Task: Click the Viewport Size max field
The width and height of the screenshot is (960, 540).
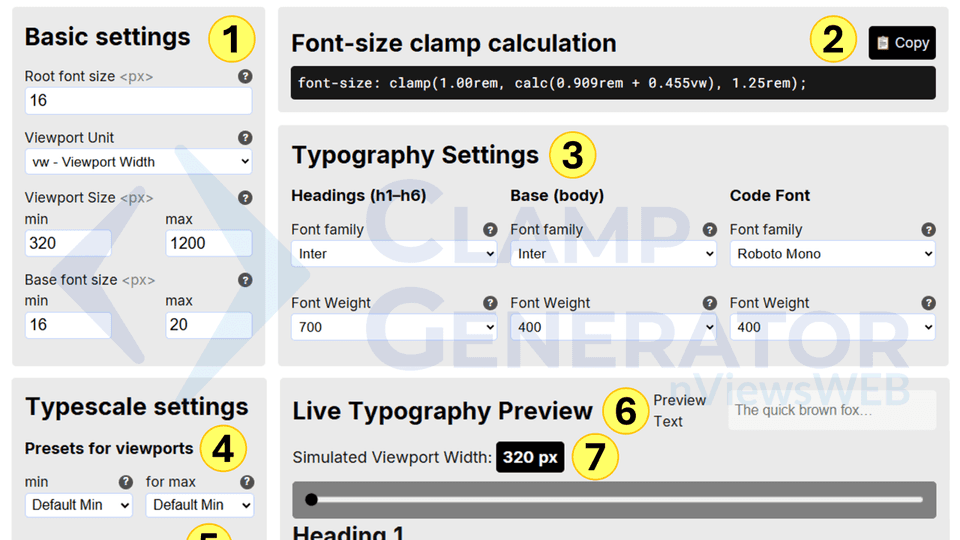Action: pyautogui.click(x=209, y=243)
